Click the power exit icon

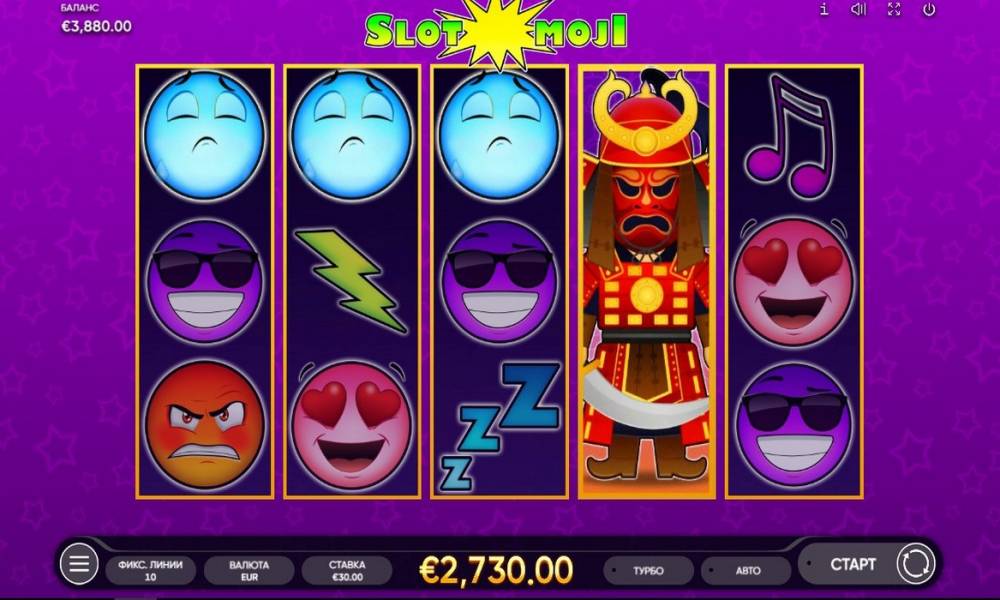(x=929, y=9)
